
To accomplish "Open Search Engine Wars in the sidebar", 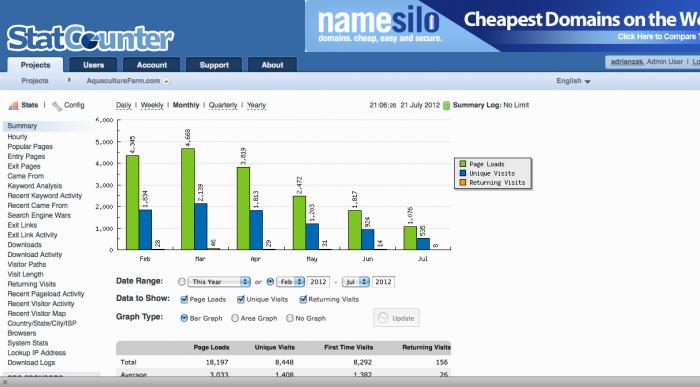I will 39,215.
